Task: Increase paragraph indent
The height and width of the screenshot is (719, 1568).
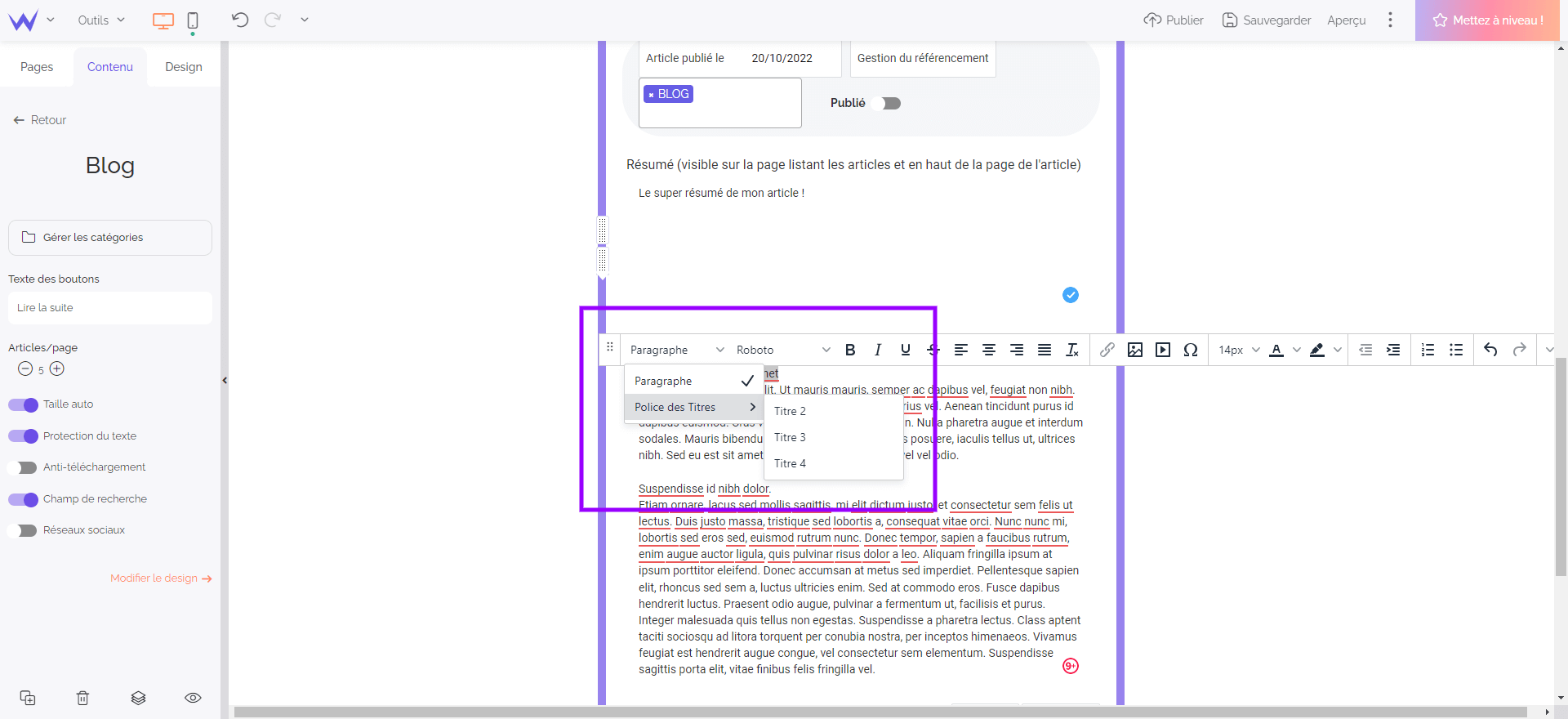Action: (x=1393, y=350)
